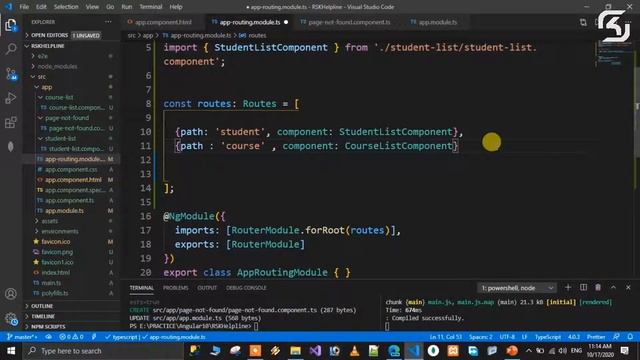Image resolution: width=640 pixels, height=360 pixels.
Task: Switch to the app.module.ts tab
Action: coord(434,22)
